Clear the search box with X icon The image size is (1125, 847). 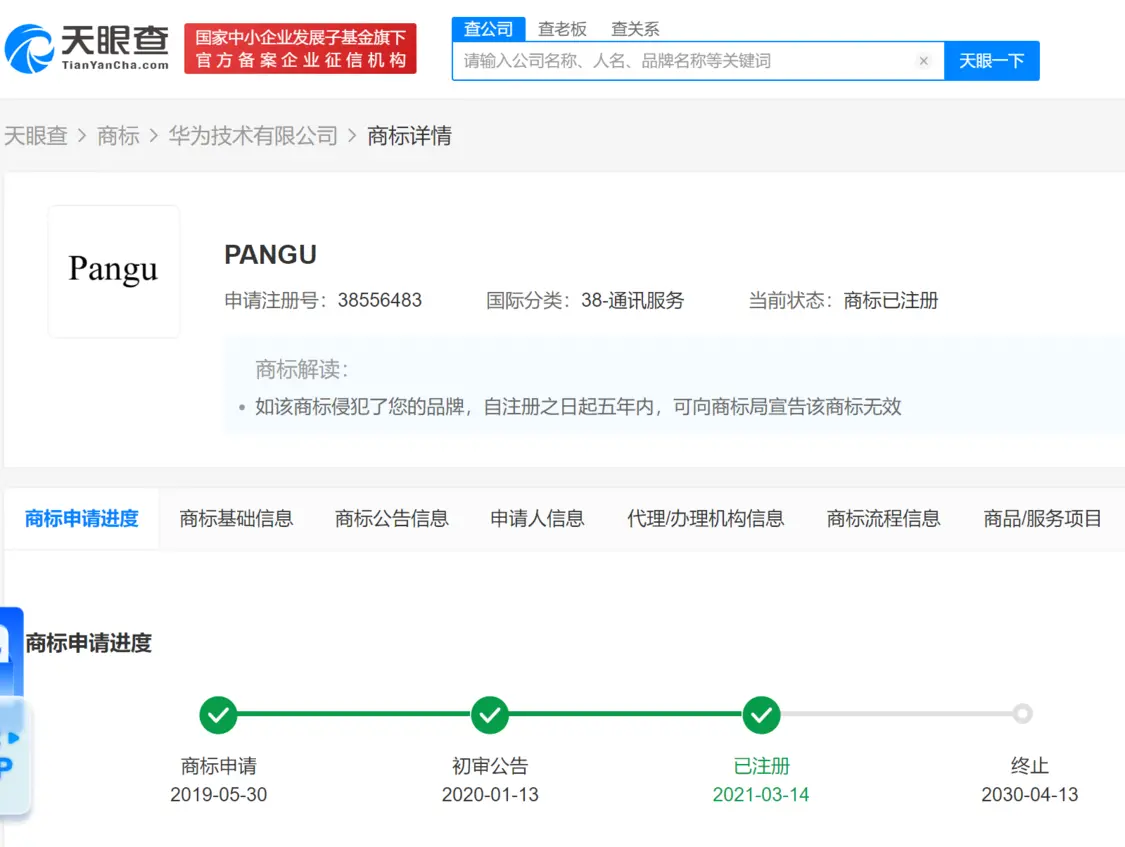(923, 61)
